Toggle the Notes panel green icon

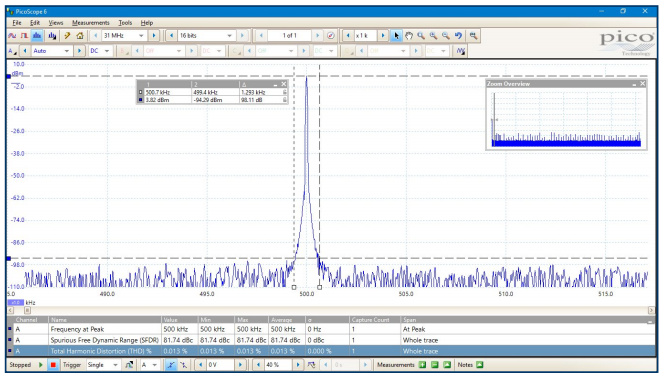pyautogui.click(x=479, y=365)
